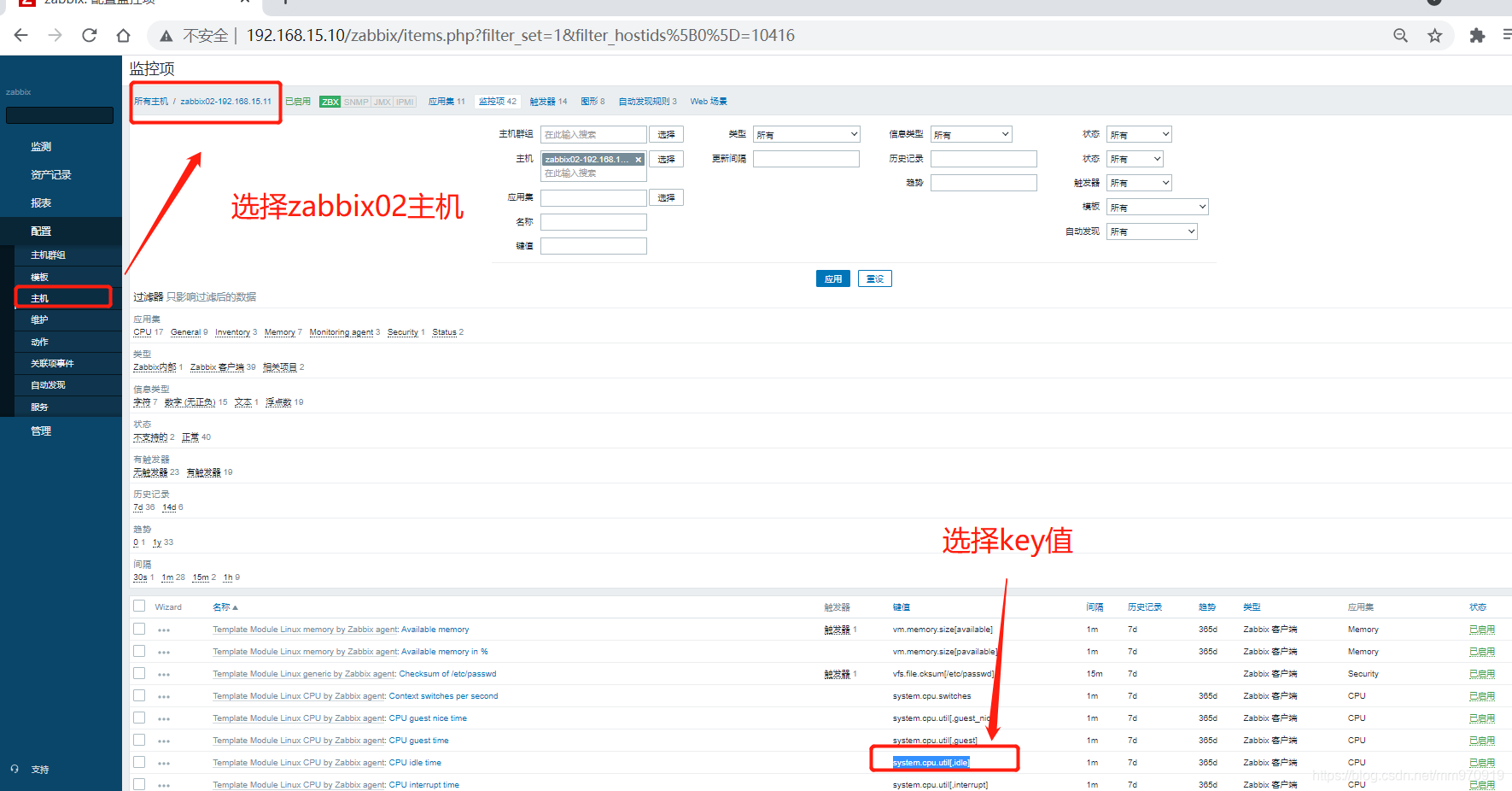This screenshot has height=791, width=1512.
Task: Remove zabbix02 host tag from filter
Action: coord(638,160)
